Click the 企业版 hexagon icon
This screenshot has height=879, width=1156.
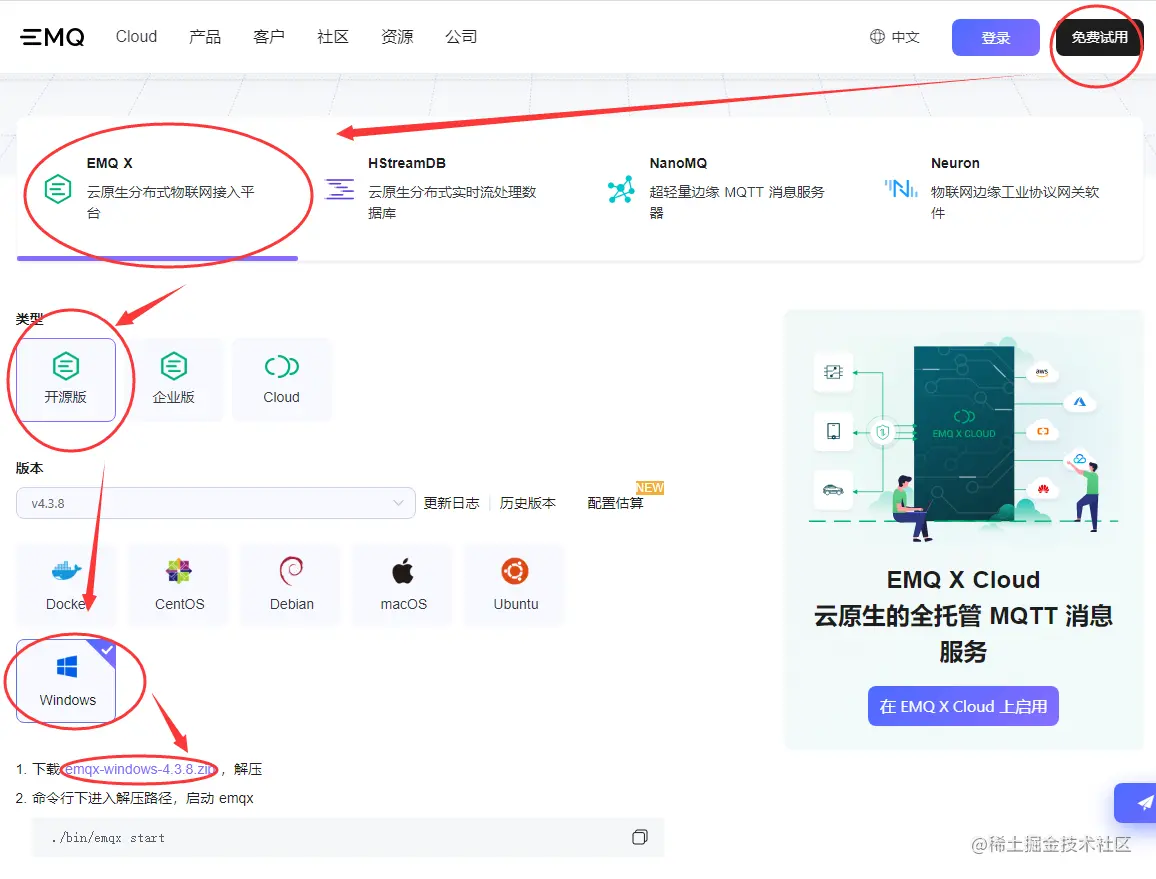click(174, 366)
